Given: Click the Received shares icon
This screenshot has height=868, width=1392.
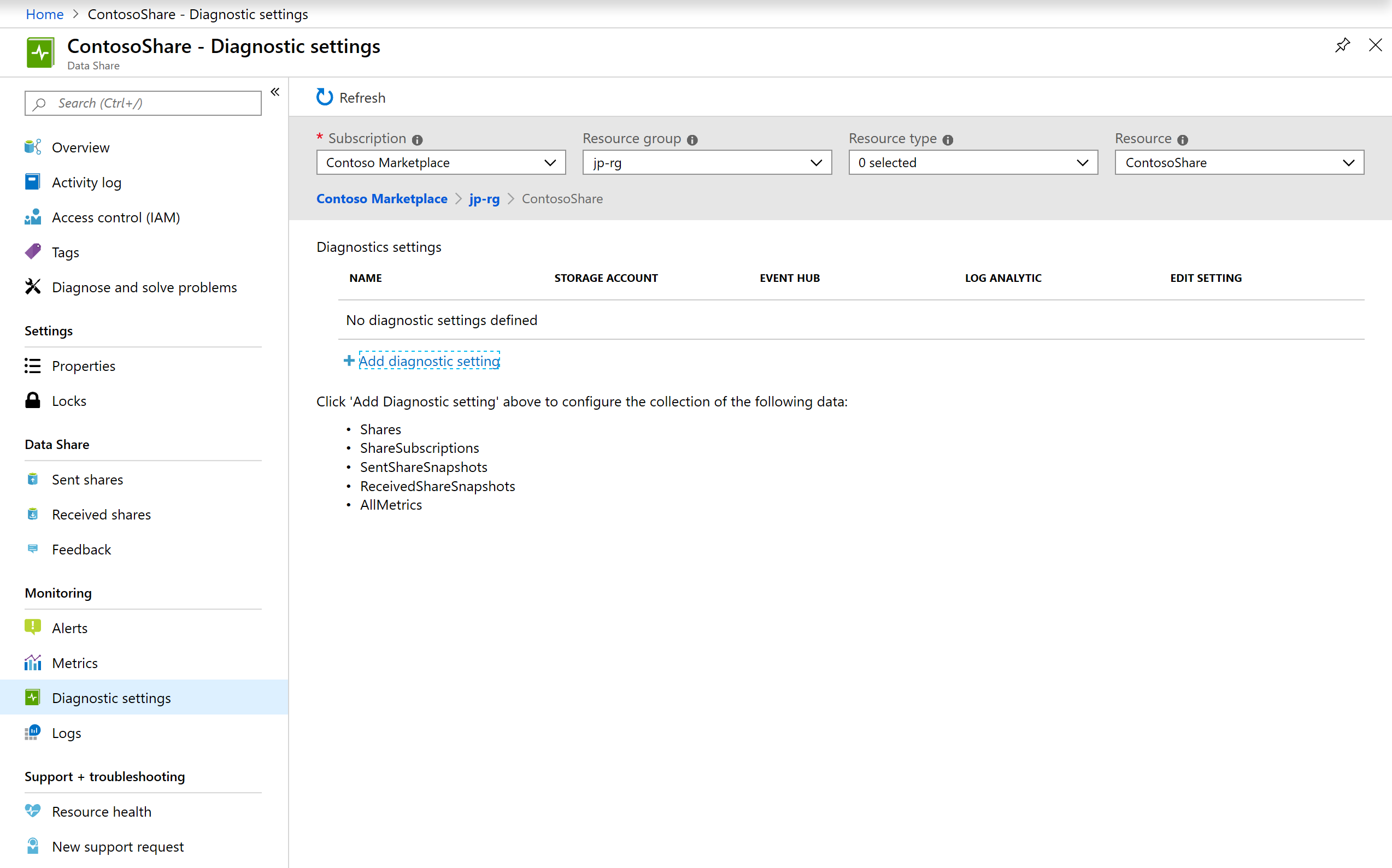Looking at the screenshot, I should pos(32,514).
